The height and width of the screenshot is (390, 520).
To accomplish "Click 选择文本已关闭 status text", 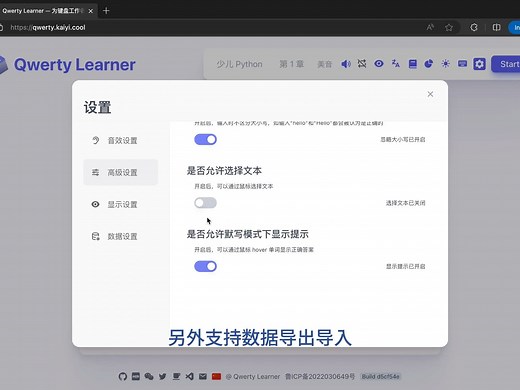I will 405,203.
